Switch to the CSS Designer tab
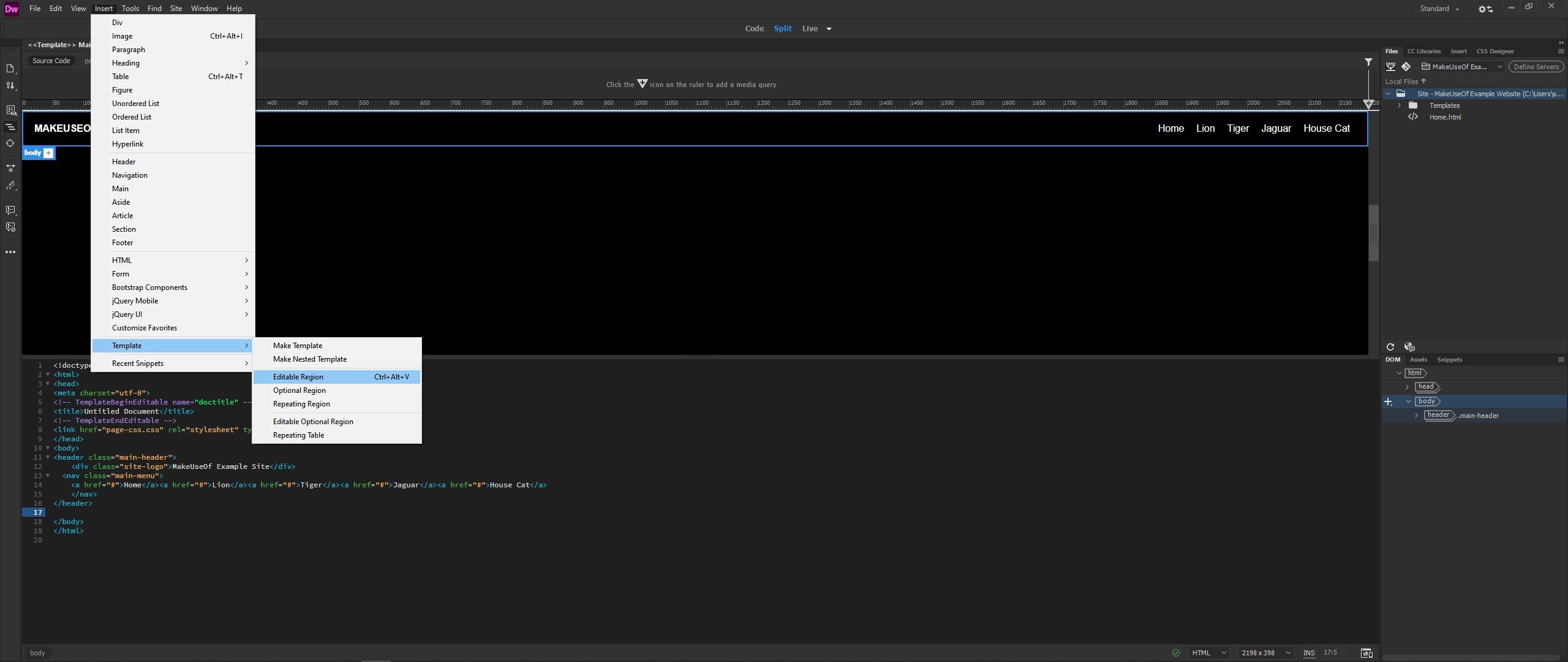This screenshot has width=1568, height=662. pos(1494,51)
